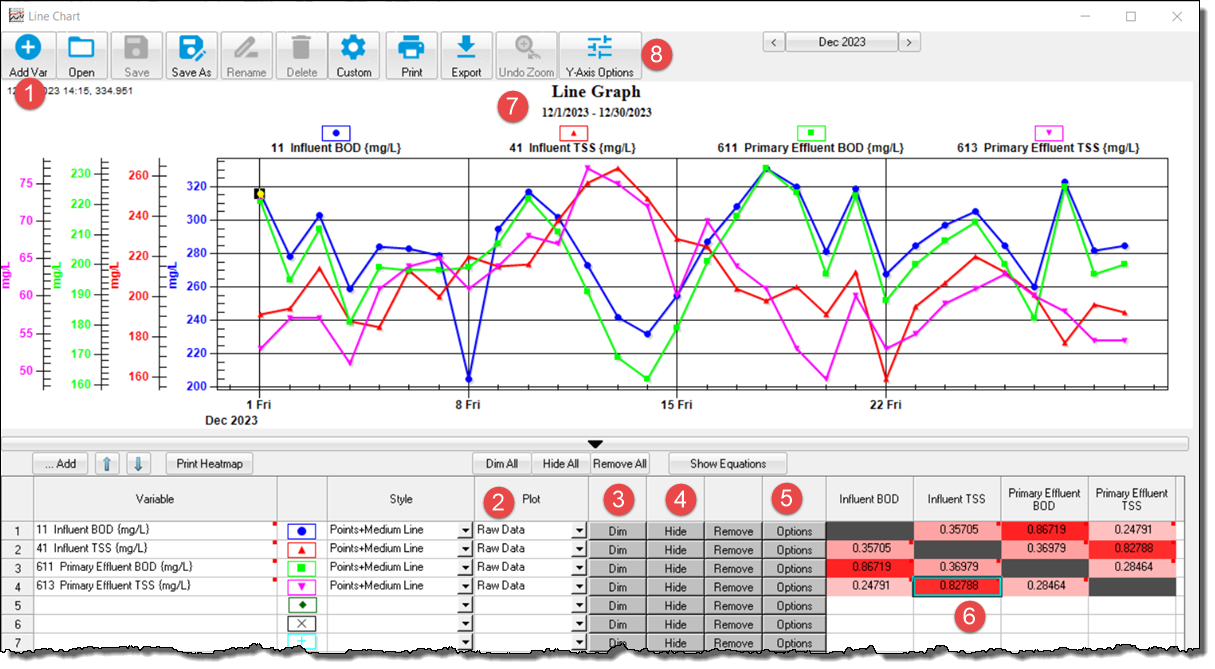Remove the Influent TSS variable
Screen dimensions: 1215x669
pos(734,549)
